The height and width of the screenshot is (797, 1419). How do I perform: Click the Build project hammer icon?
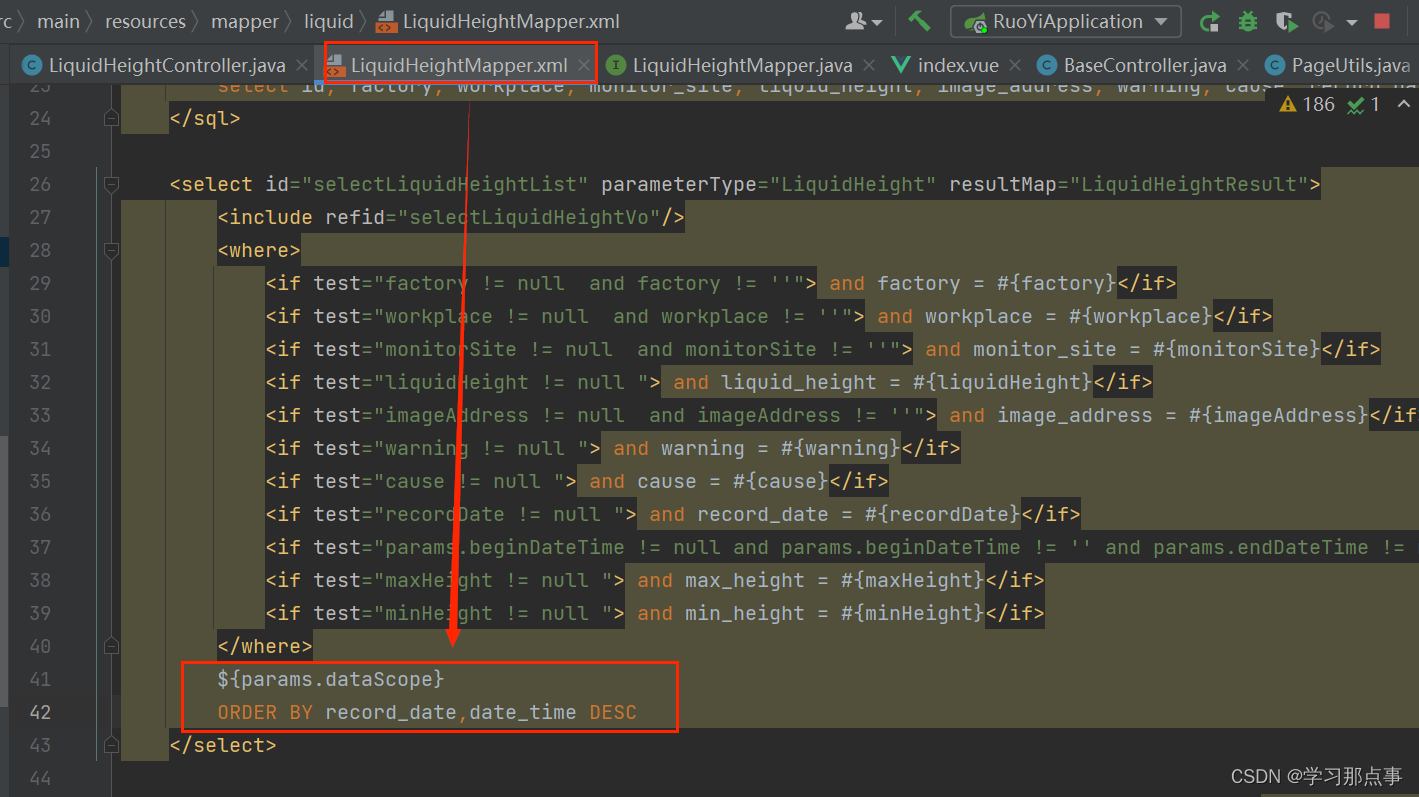point(919,20)
